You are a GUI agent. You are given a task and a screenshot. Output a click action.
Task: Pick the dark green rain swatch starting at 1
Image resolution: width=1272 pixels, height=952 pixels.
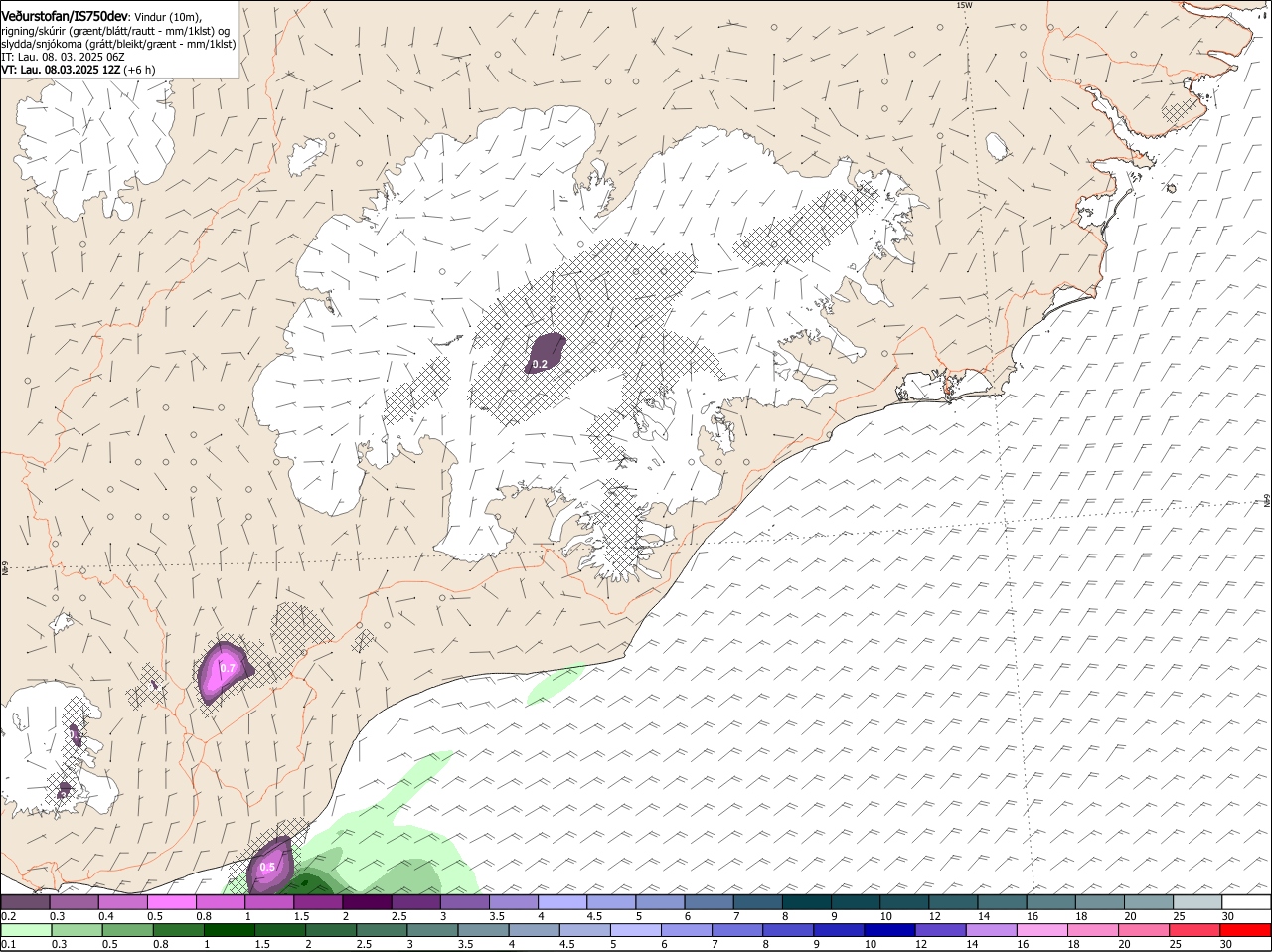[x=229, y=930]
